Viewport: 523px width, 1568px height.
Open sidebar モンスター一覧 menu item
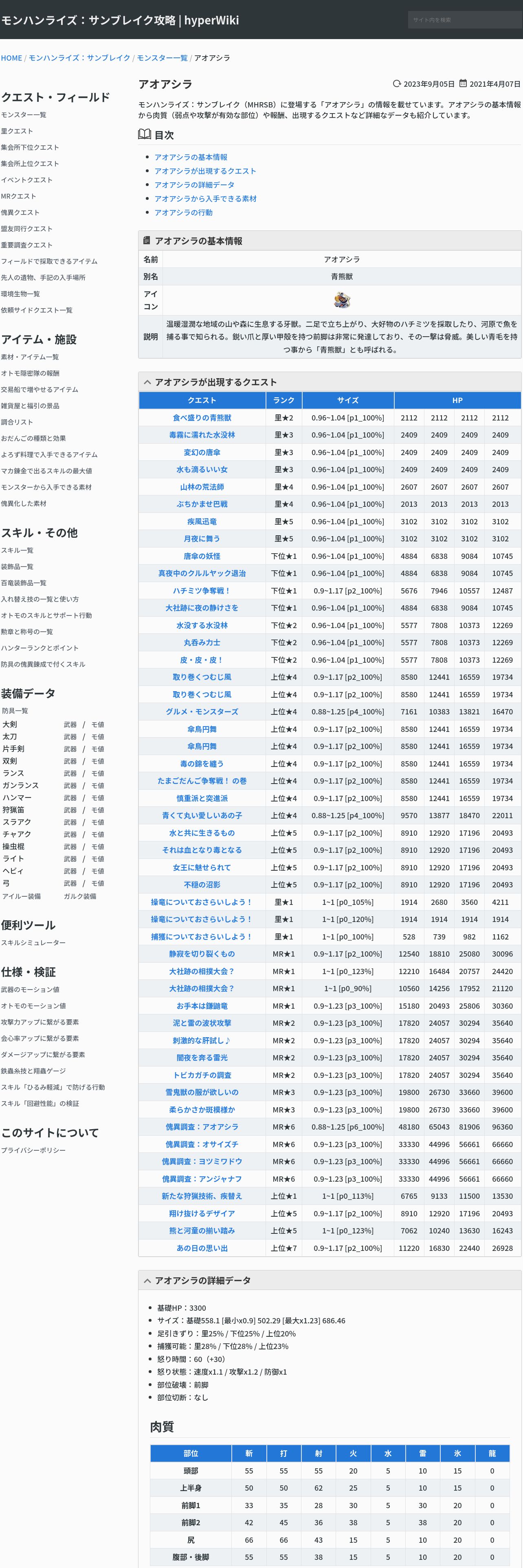[24, 114]
